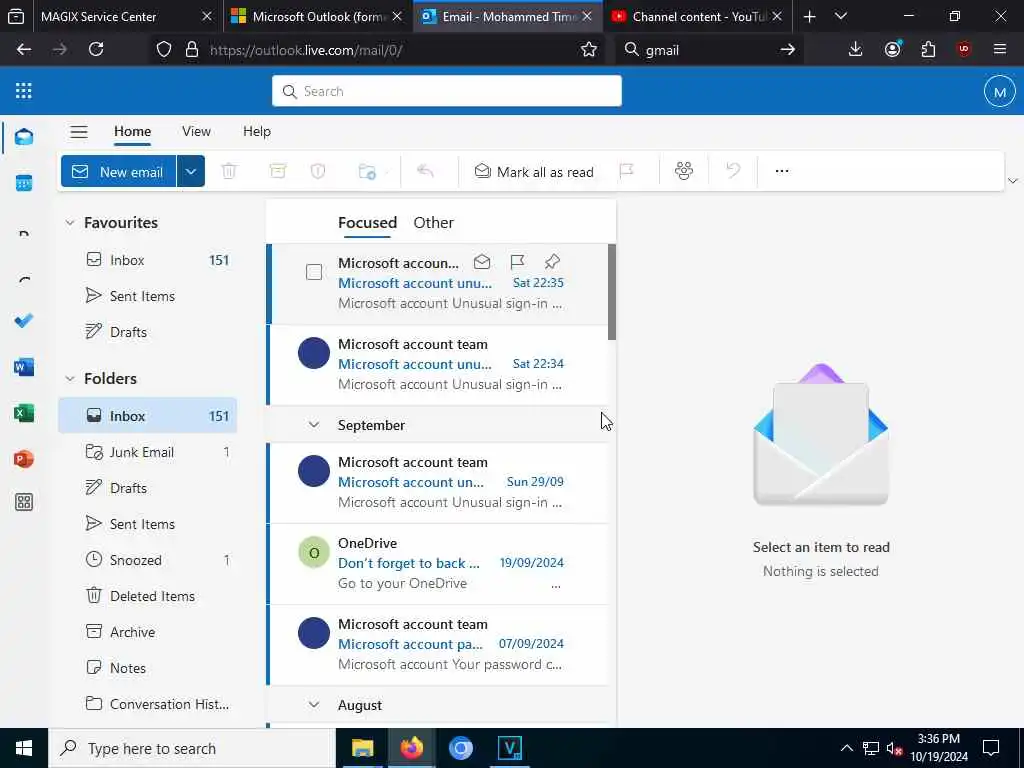Open the Microsoft account team email from Sun 29/09
This screenshot has height=768, width=1024.
click(438, 483)
